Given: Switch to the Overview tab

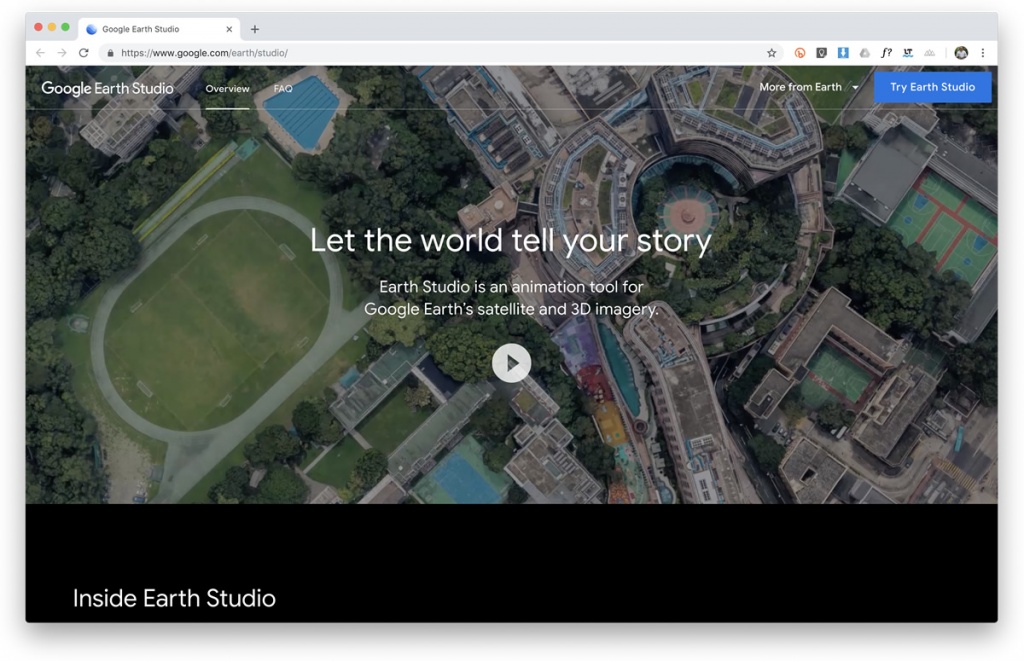Looking at the screenshot, I should click(x=228, y=89).
